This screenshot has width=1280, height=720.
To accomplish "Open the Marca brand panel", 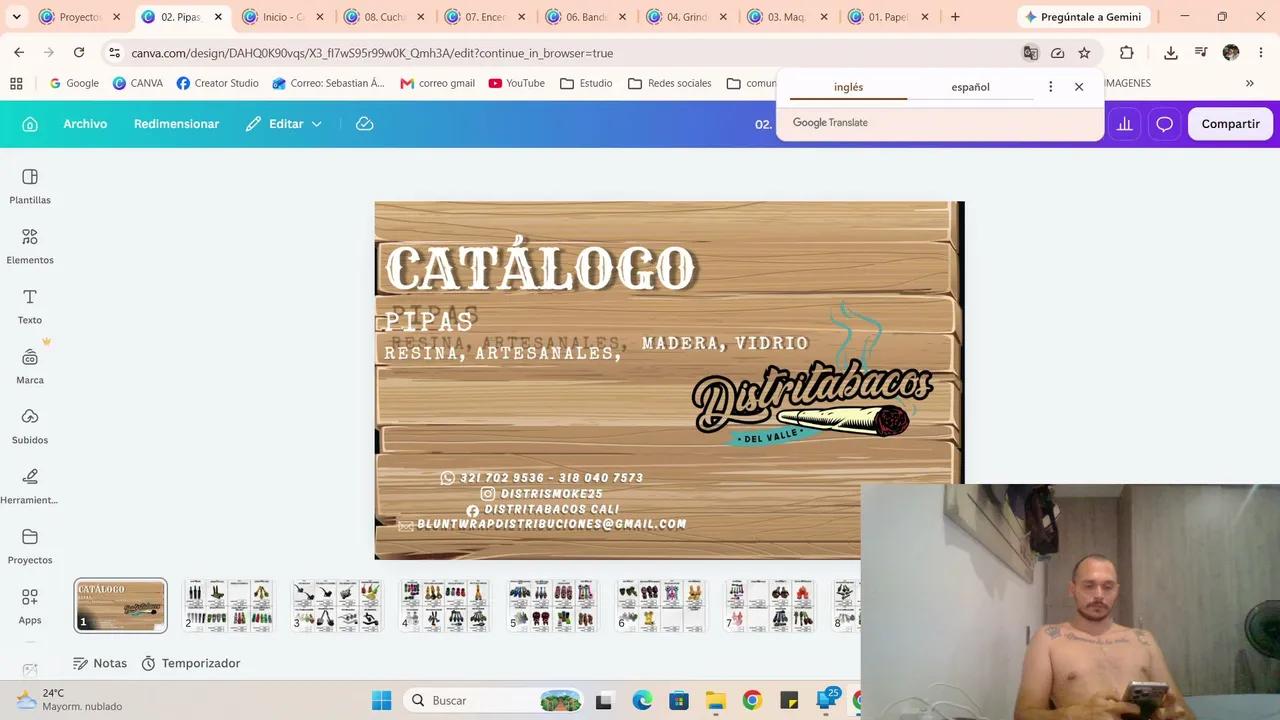I will pyautogui.click(x=30, y=366).
